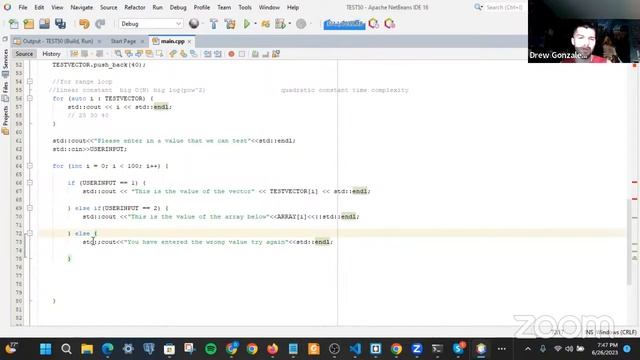This screenshot has height=360, width=640.
Task: Click the Save All toolbar icon
Action: [60, 24]
